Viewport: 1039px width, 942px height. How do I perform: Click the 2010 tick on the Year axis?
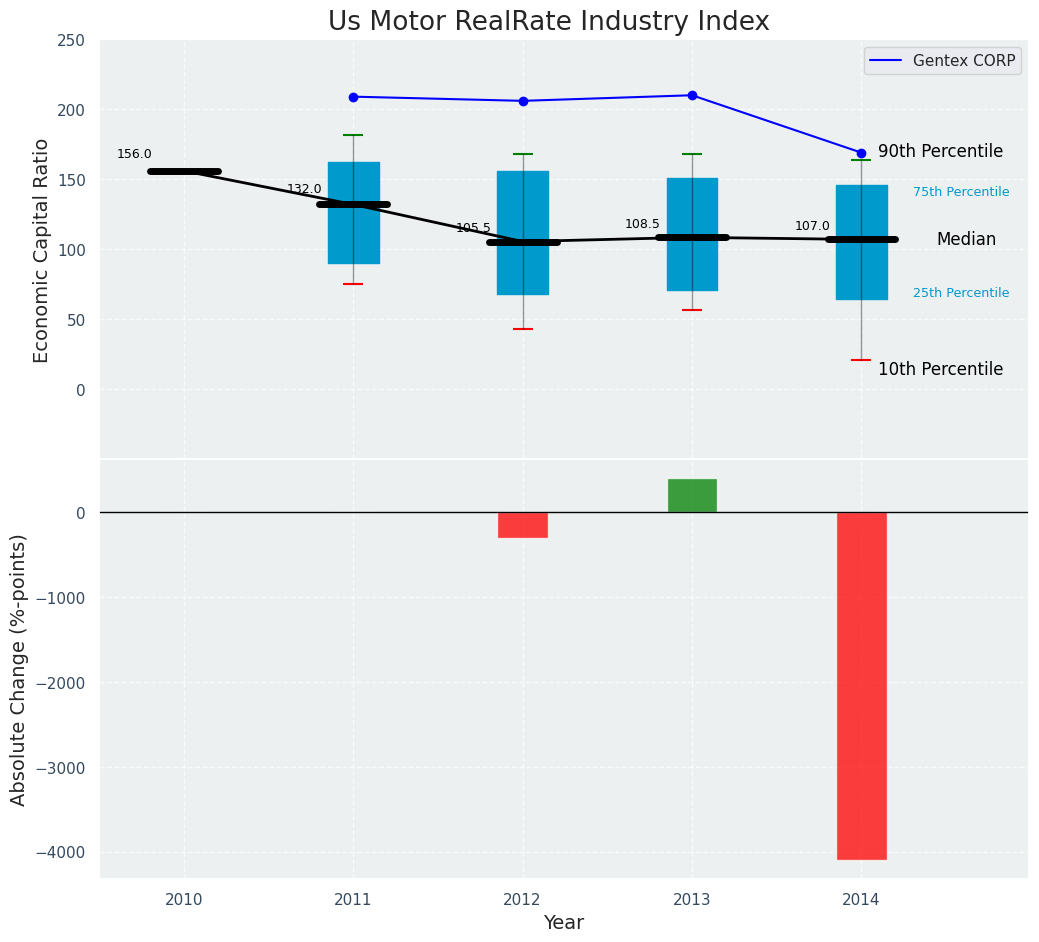coord(184,900)
